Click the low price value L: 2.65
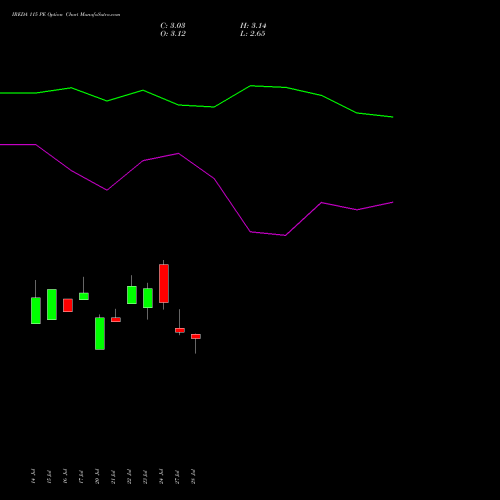 tap(252, 34)
